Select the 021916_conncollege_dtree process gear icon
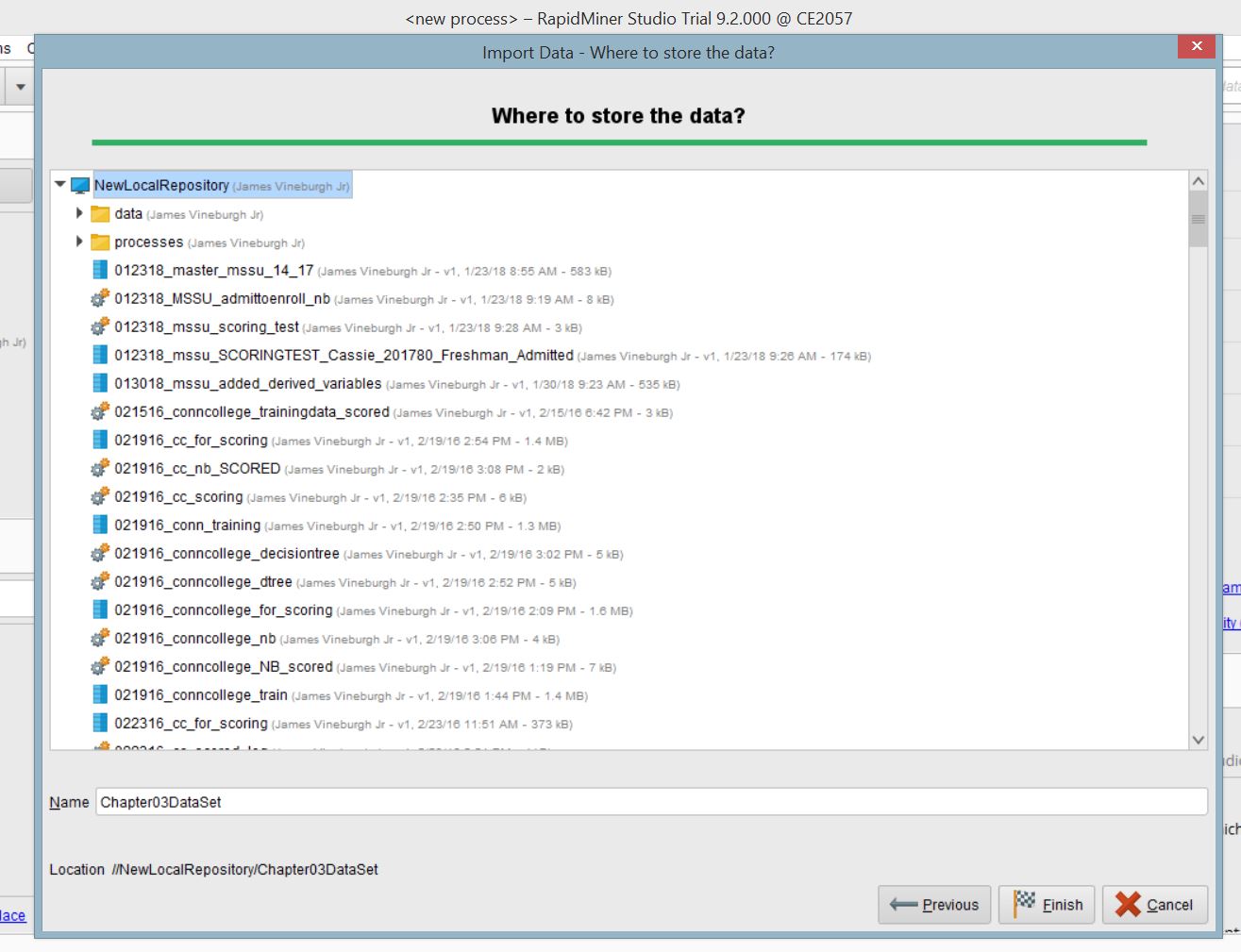This screenshot has width=1241, height=952. 100,582
